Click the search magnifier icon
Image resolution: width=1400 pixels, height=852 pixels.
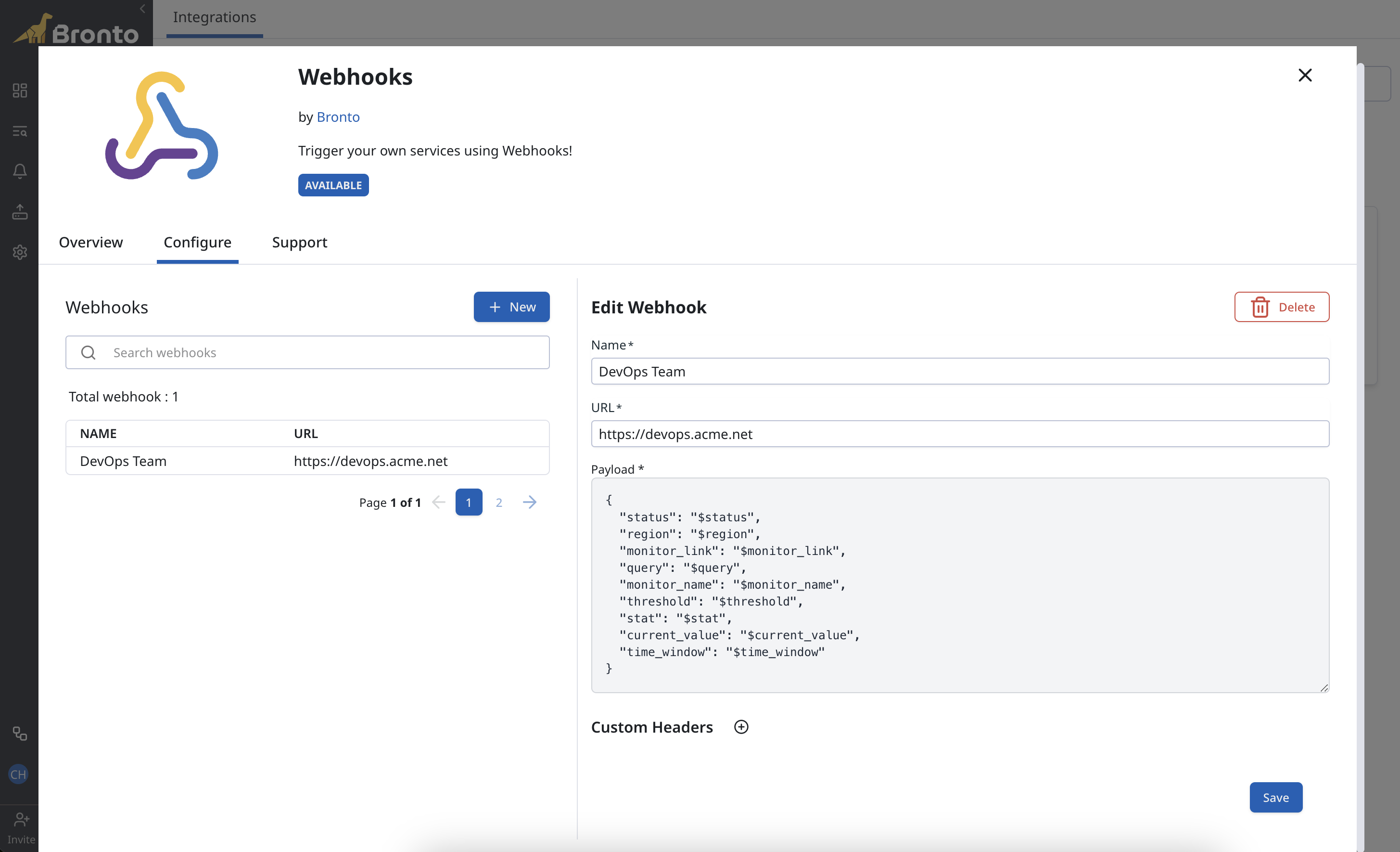click(88, 352)
